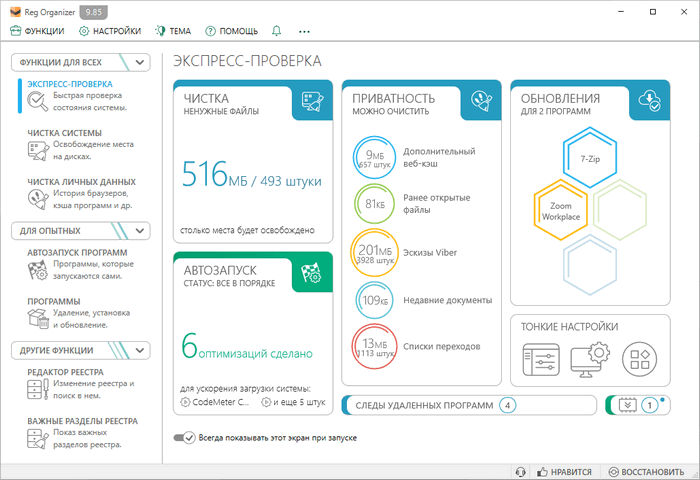Click the broom icon beside История браузеров

[38, 199]
